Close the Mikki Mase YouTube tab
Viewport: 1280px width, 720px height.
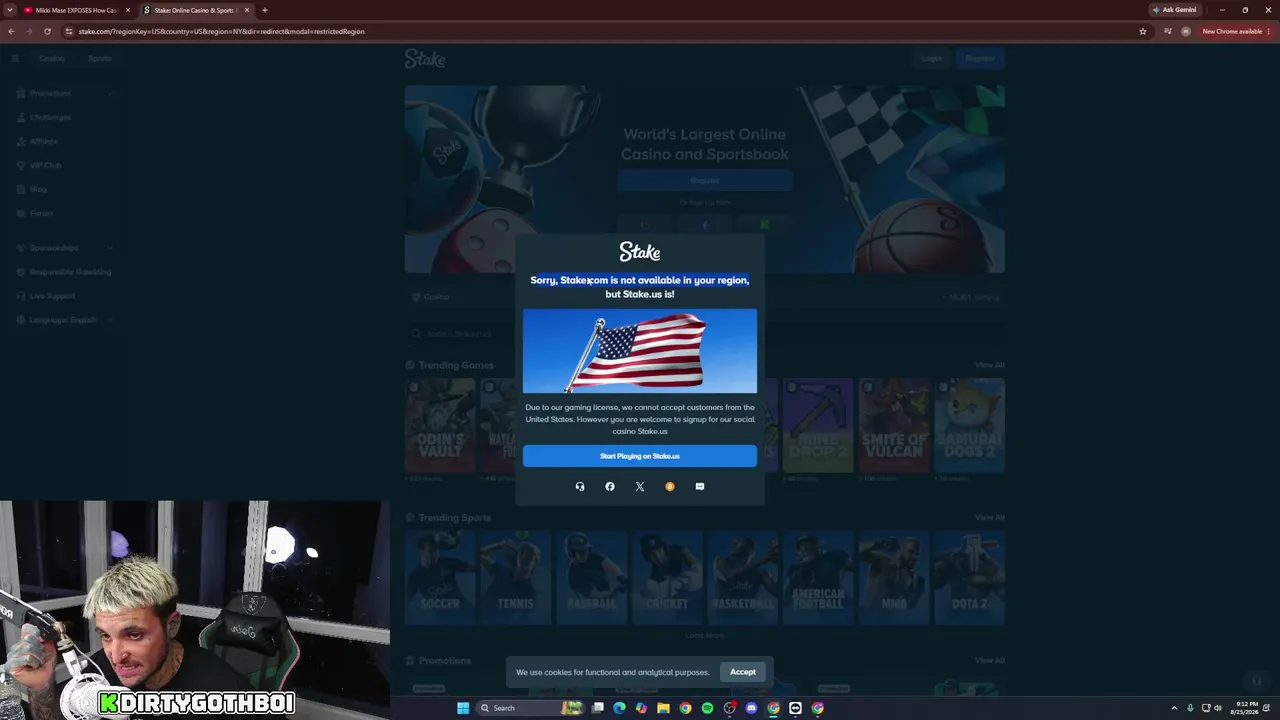[x=128, y=10]
